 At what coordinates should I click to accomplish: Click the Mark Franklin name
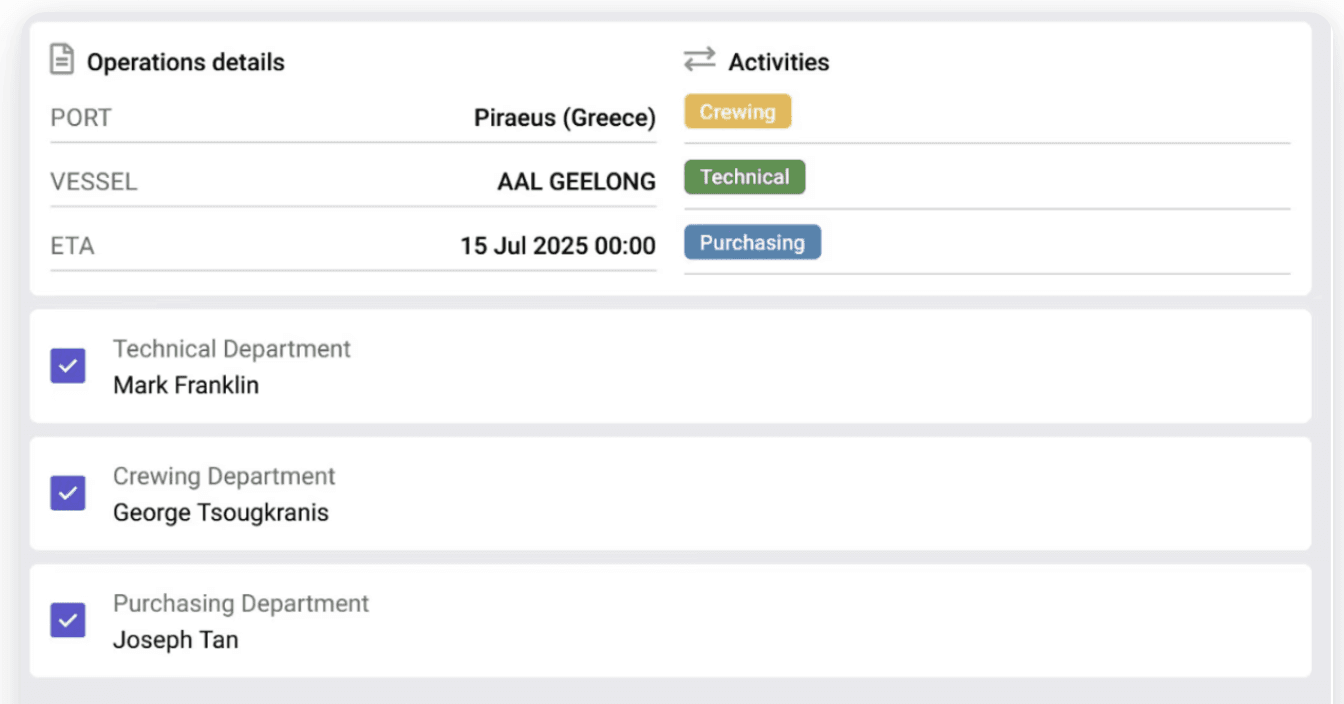coord(186,385)
